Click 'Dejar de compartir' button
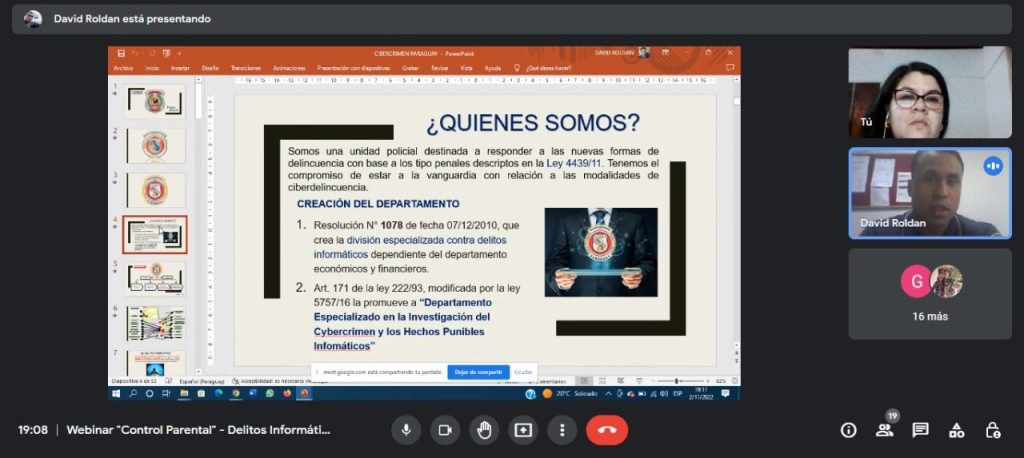The width and height of the screenshot is (1024, 458). click(x=478, y=372)
